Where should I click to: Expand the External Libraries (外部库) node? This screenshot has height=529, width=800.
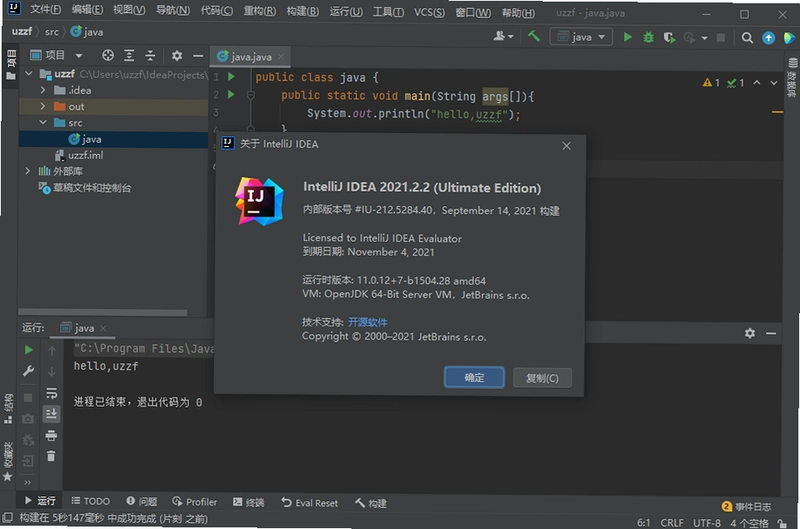point(28,171)
